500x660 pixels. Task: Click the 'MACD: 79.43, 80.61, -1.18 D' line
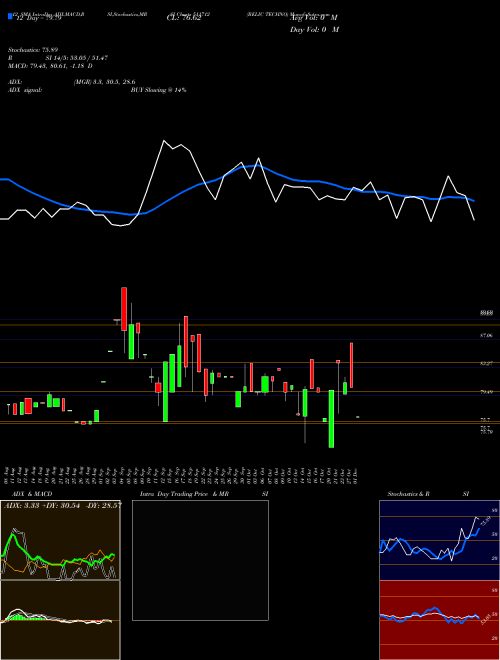coord(50,66)
